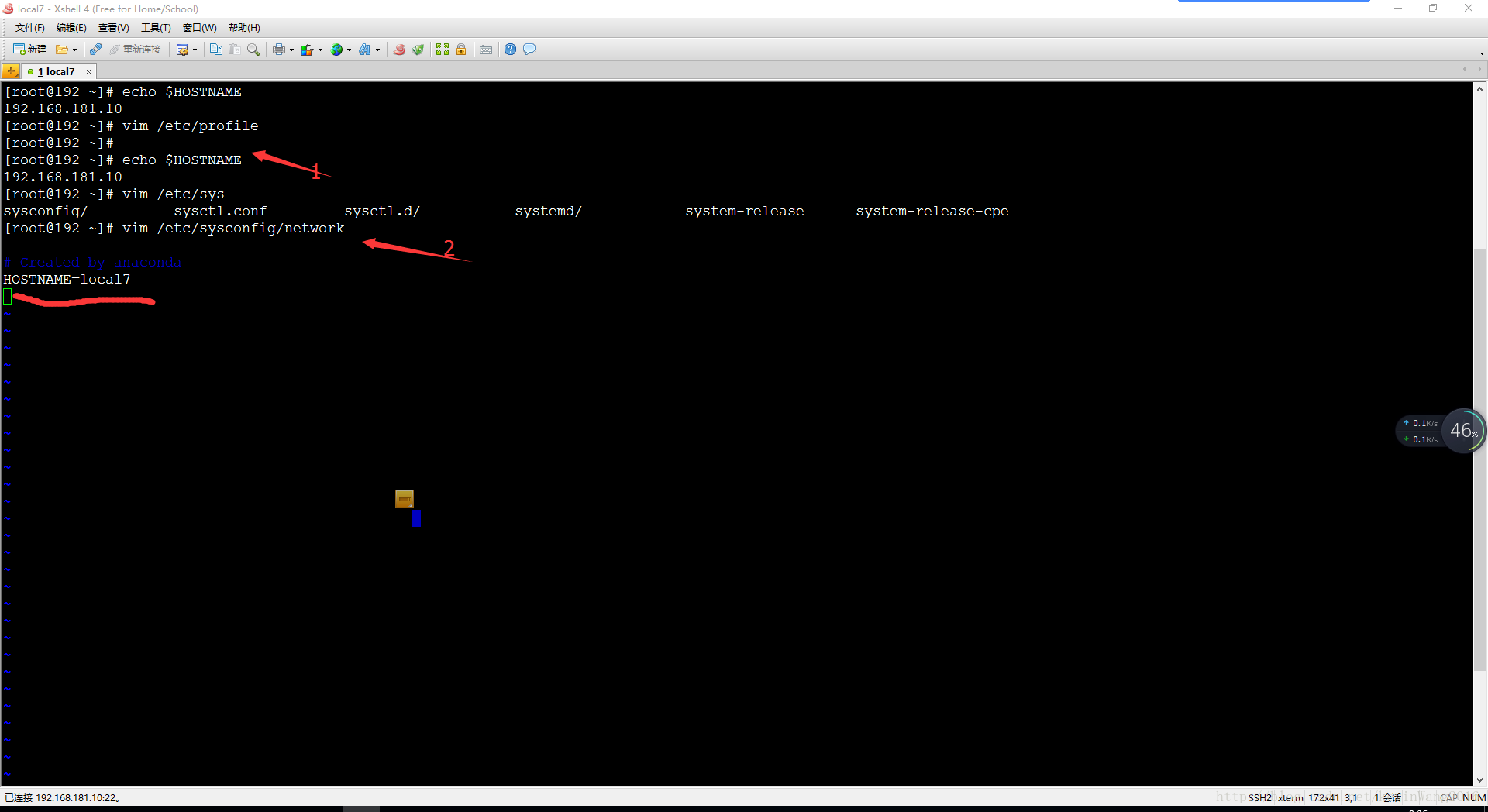
Task: Click 'sysctl.conf' in the completion list
Action: coord(220,211)
